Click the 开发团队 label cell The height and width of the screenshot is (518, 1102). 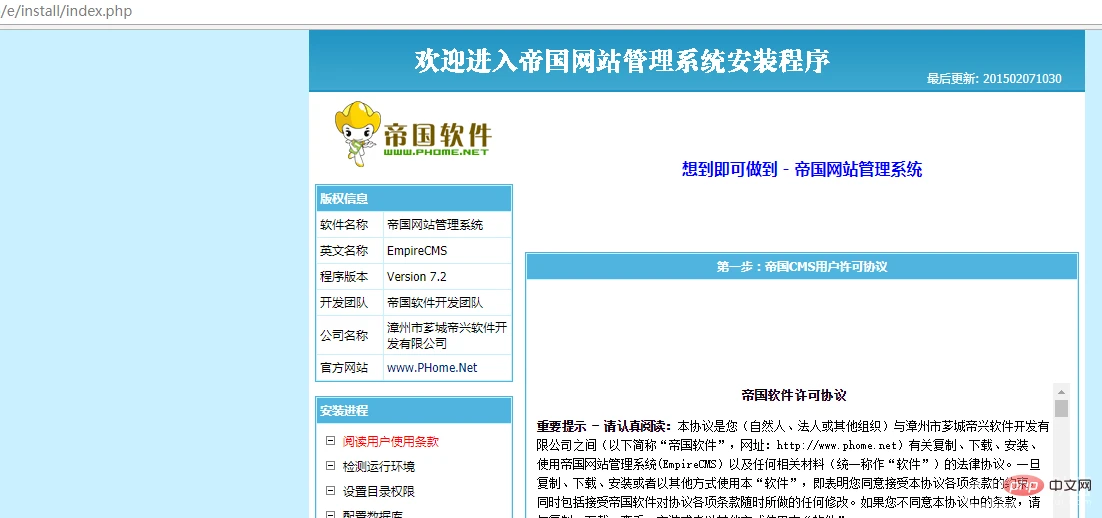[350, 303]
